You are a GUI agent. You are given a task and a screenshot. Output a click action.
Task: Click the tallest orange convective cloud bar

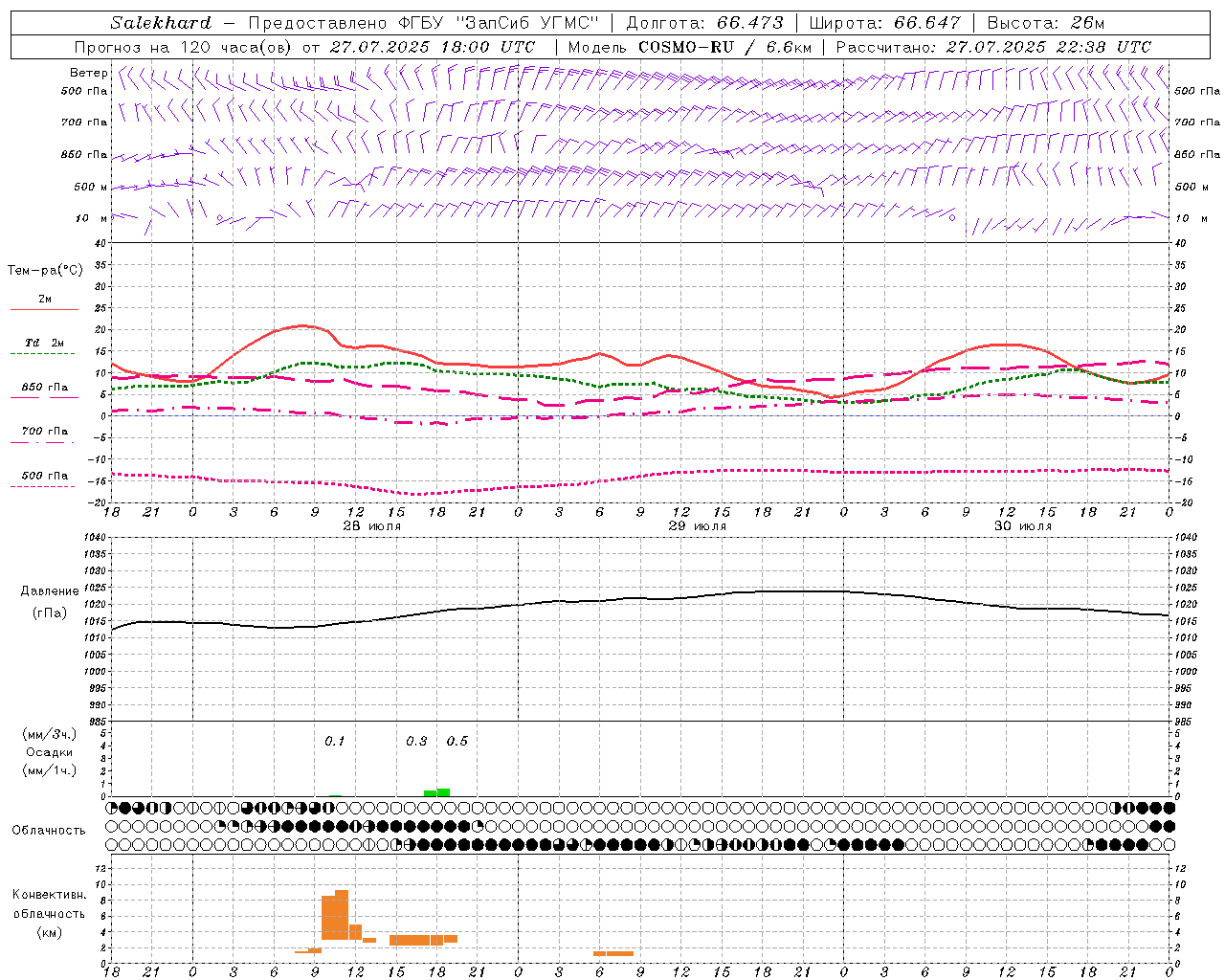tap(342, 915)
